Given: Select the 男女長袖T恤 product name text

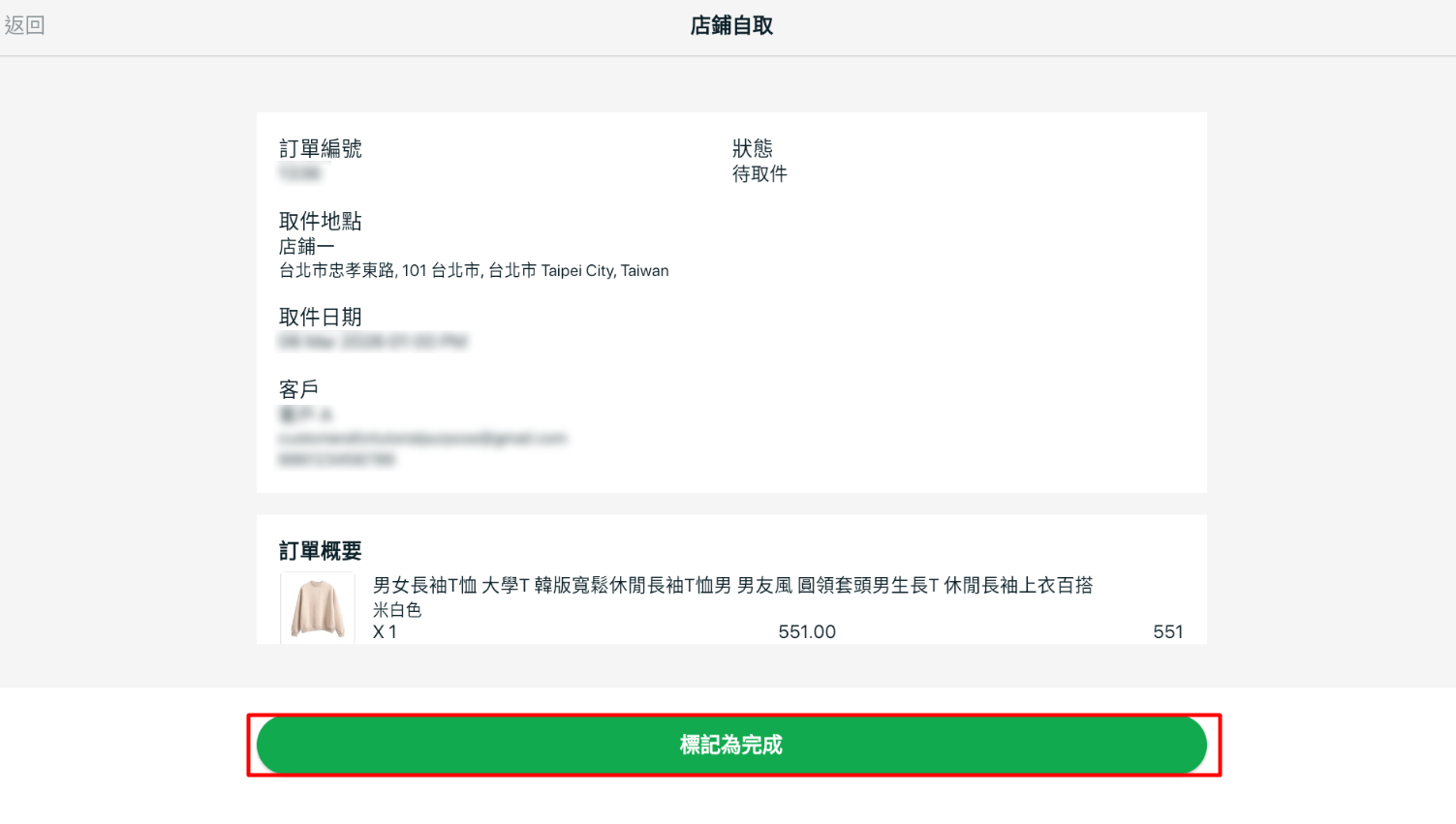Looking at the screenshot, I should [732, 585].
